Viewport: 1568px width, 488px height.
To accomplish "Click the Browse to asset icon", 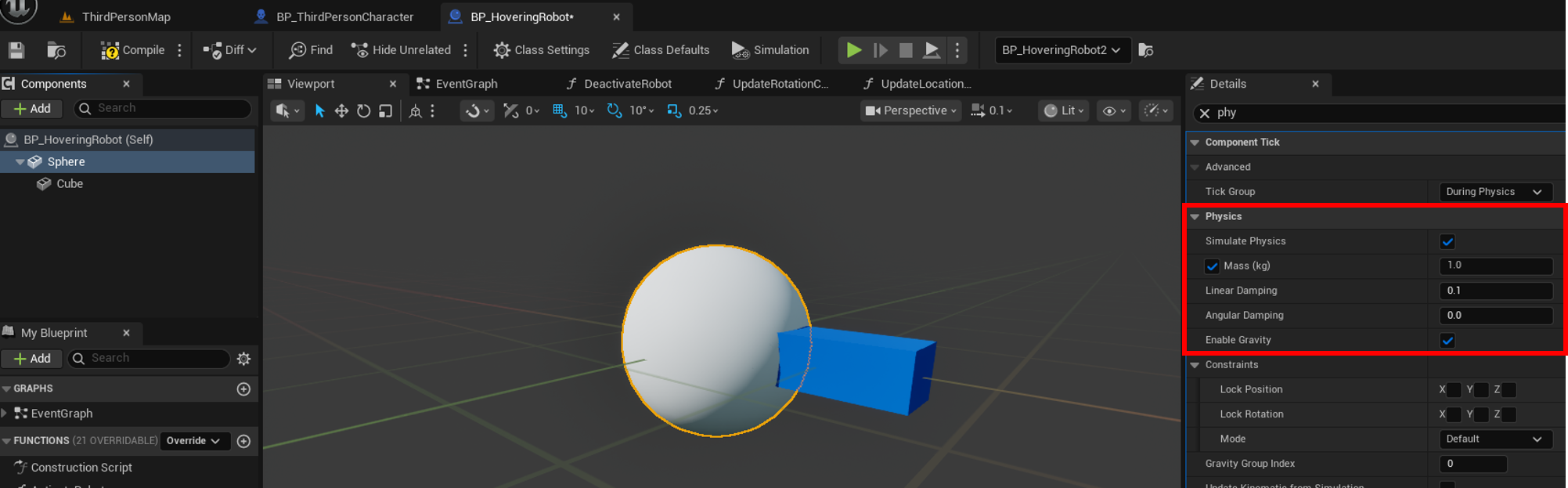I will click(56, 50).
